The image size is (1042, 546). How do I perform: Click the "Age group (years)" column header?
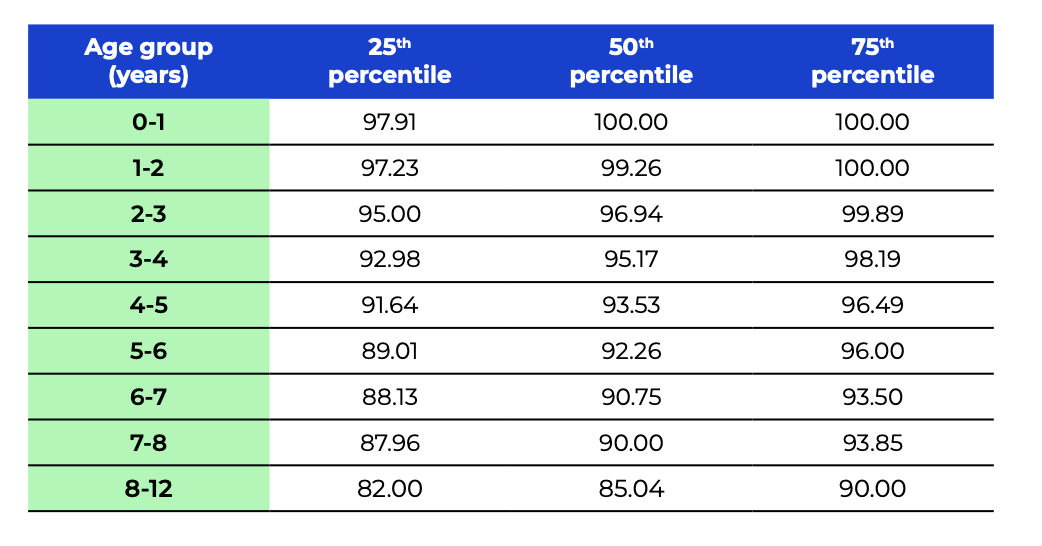pos(148,61)
